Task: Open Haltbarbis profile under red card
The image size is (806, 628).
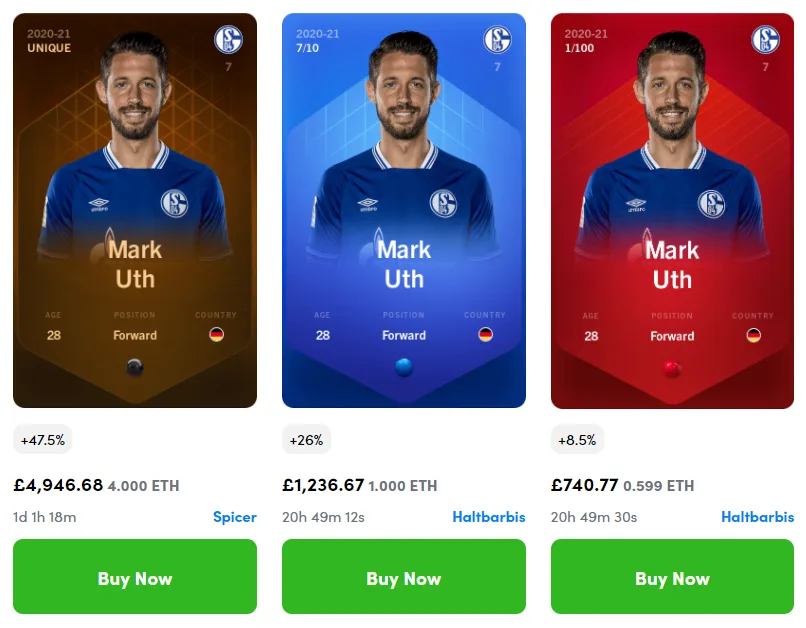Action: coord(758,517)
